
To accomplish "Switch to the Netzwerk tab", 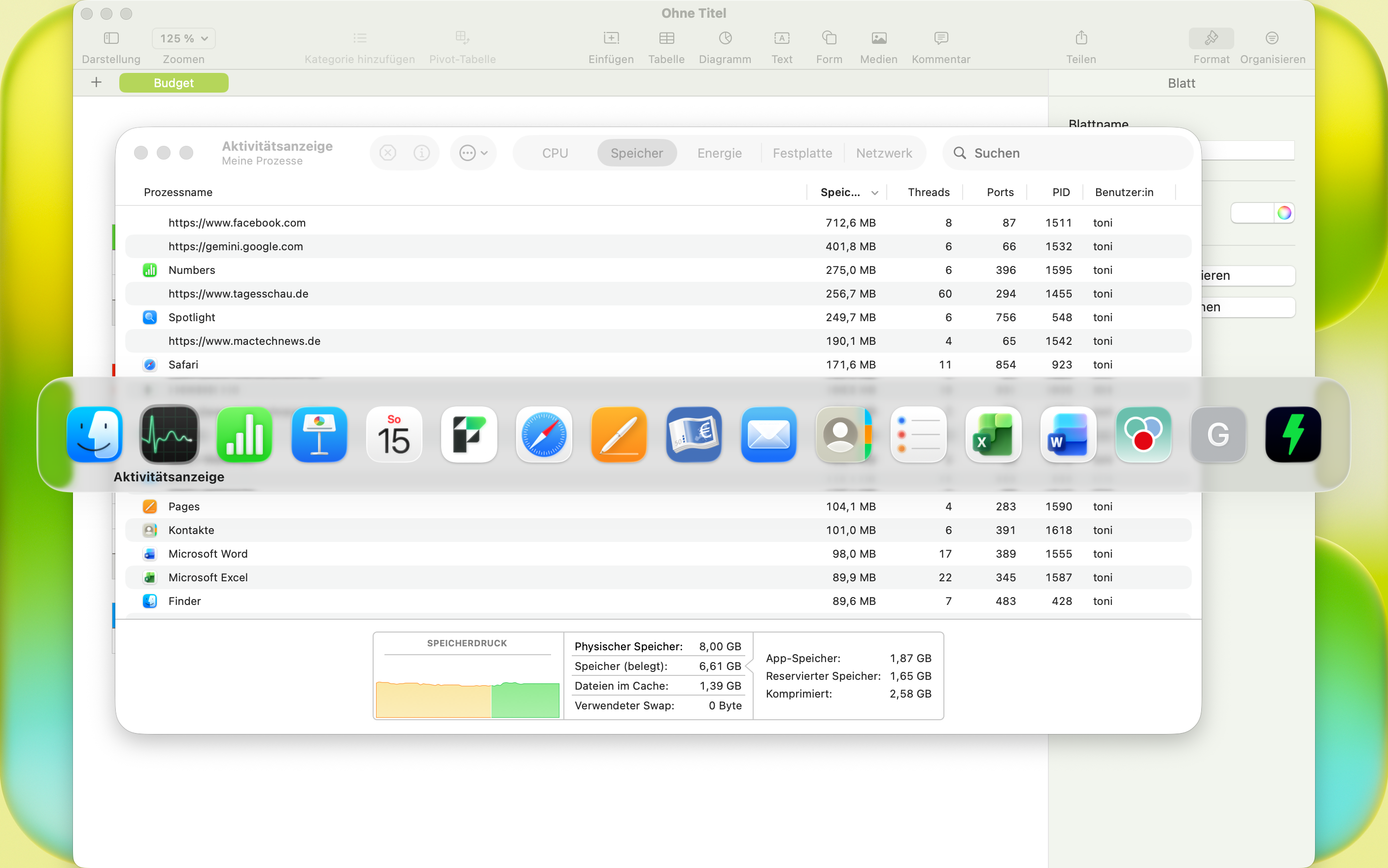I will click(883, 153).
